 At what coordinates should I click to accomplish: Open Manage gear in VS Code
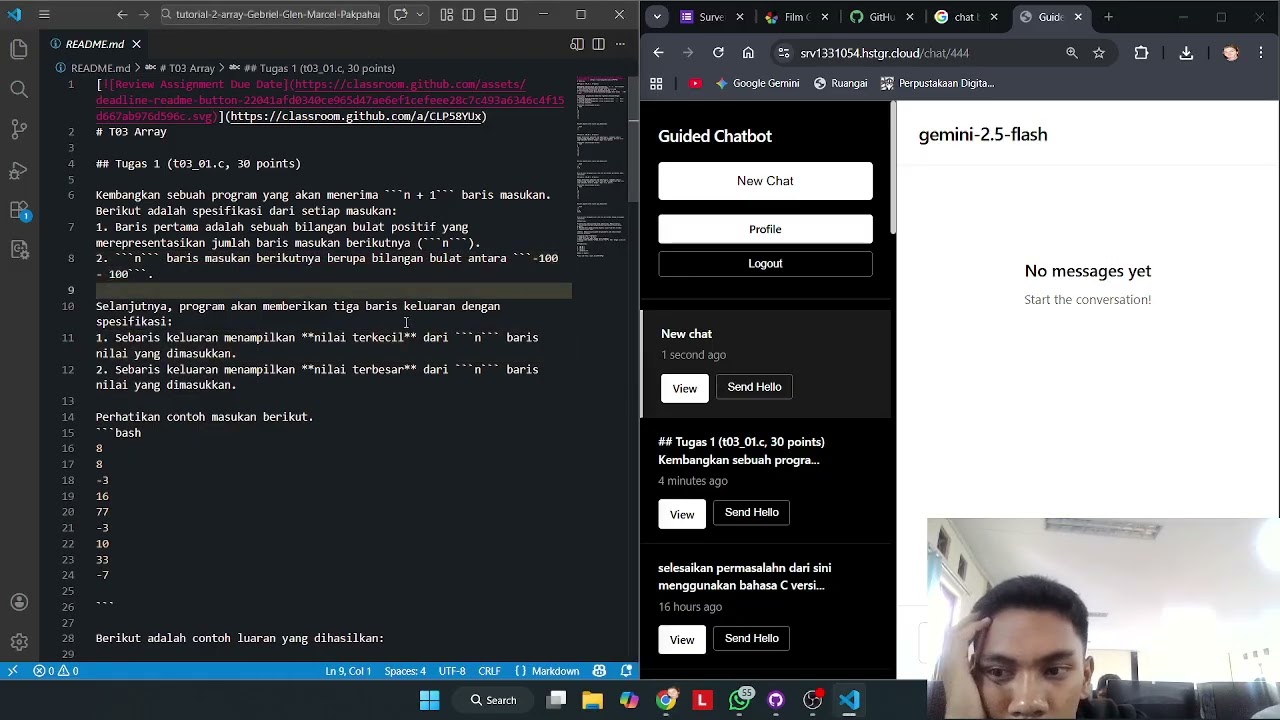point(18,642)
